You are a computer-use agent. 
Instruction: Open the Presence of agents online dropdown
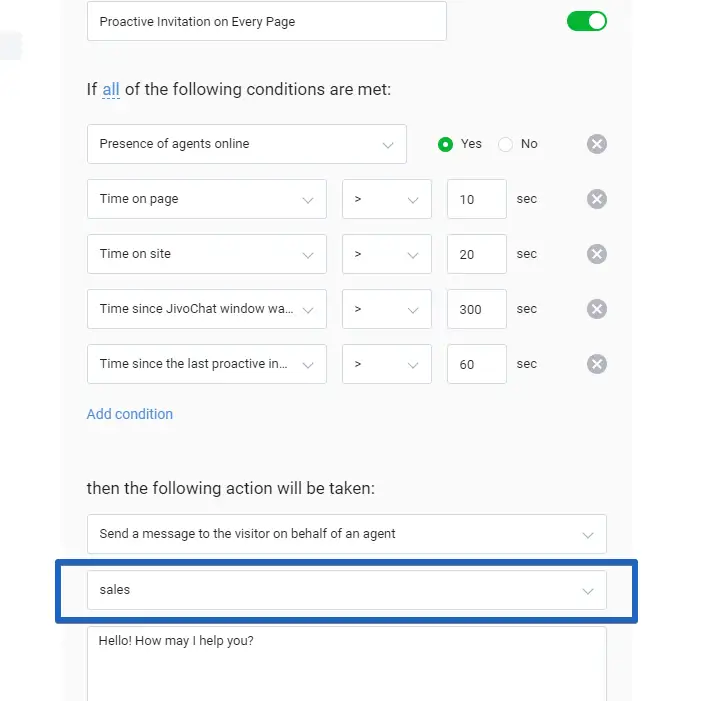[x=246, y=144]
